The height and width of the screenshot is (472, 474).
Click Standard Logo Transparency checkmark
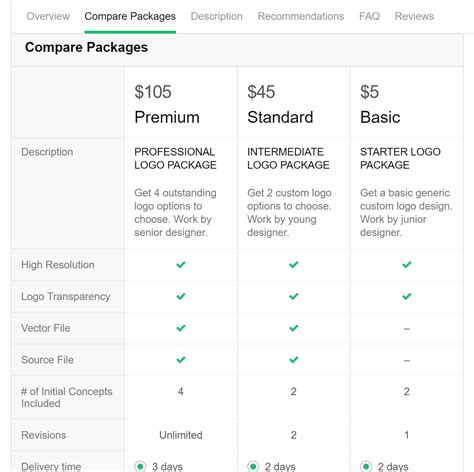point(293,296)
